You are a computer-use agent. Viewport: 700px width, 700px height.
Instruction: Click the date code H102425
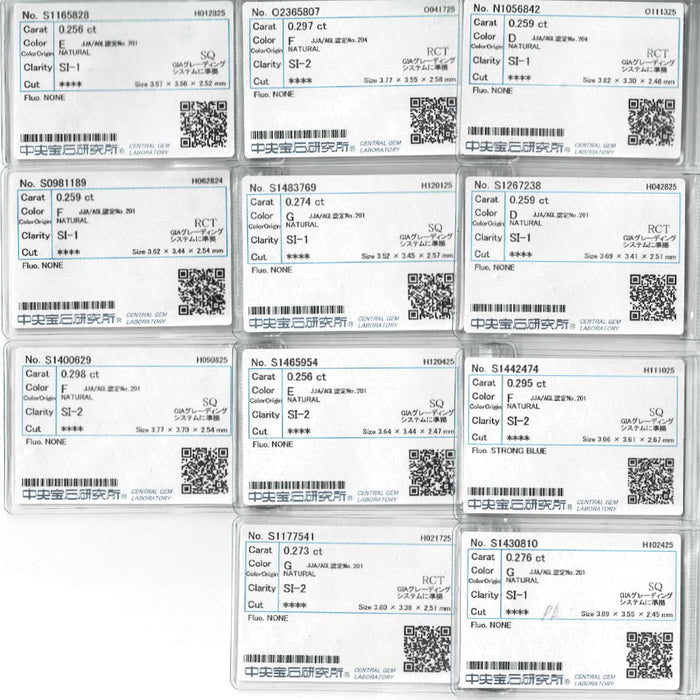658,545
